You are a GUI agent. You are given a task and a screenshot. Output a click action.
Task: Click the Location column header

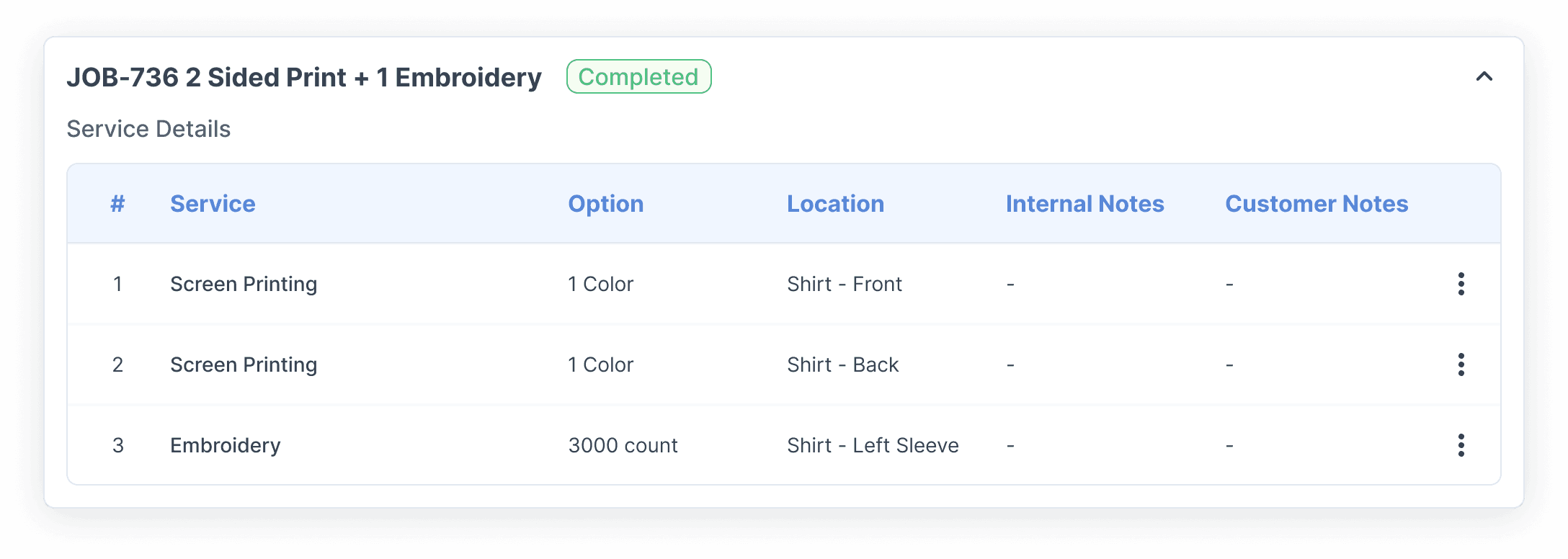click(835, 204)
